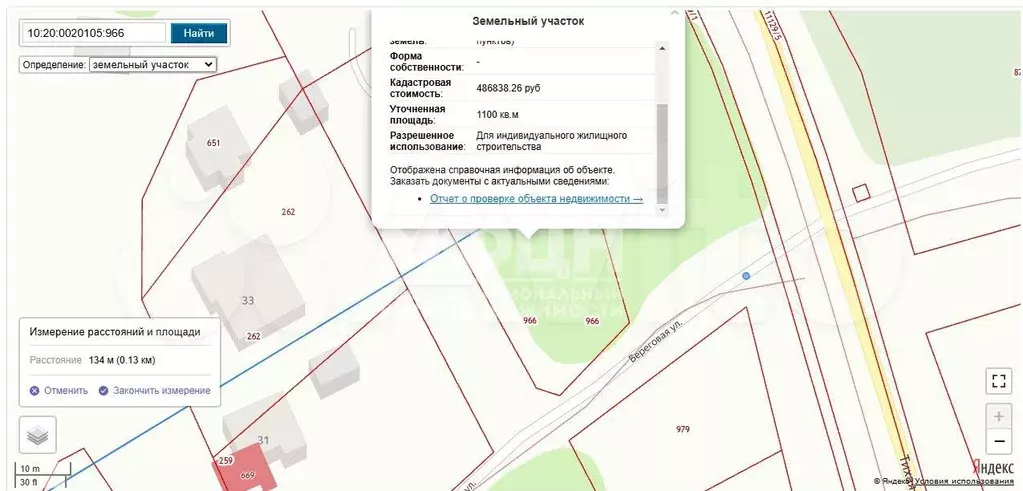Select parcel labeled 979 on map

tap(683, 429)
